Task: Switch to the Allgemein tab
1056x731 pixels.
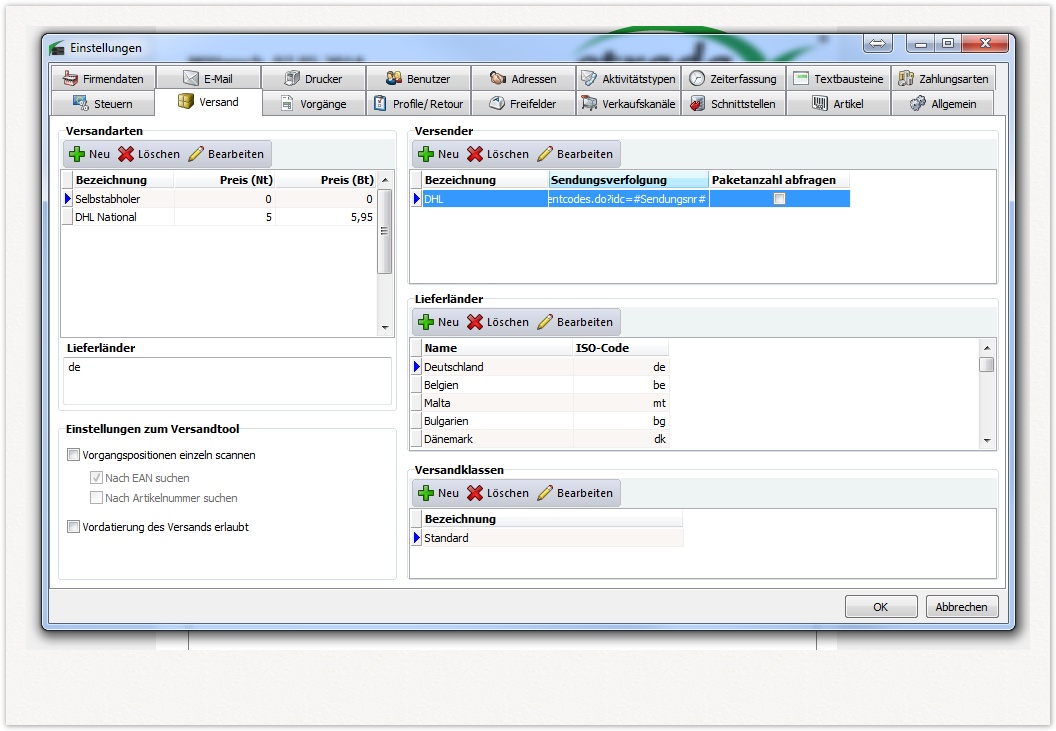Action: 942,103
